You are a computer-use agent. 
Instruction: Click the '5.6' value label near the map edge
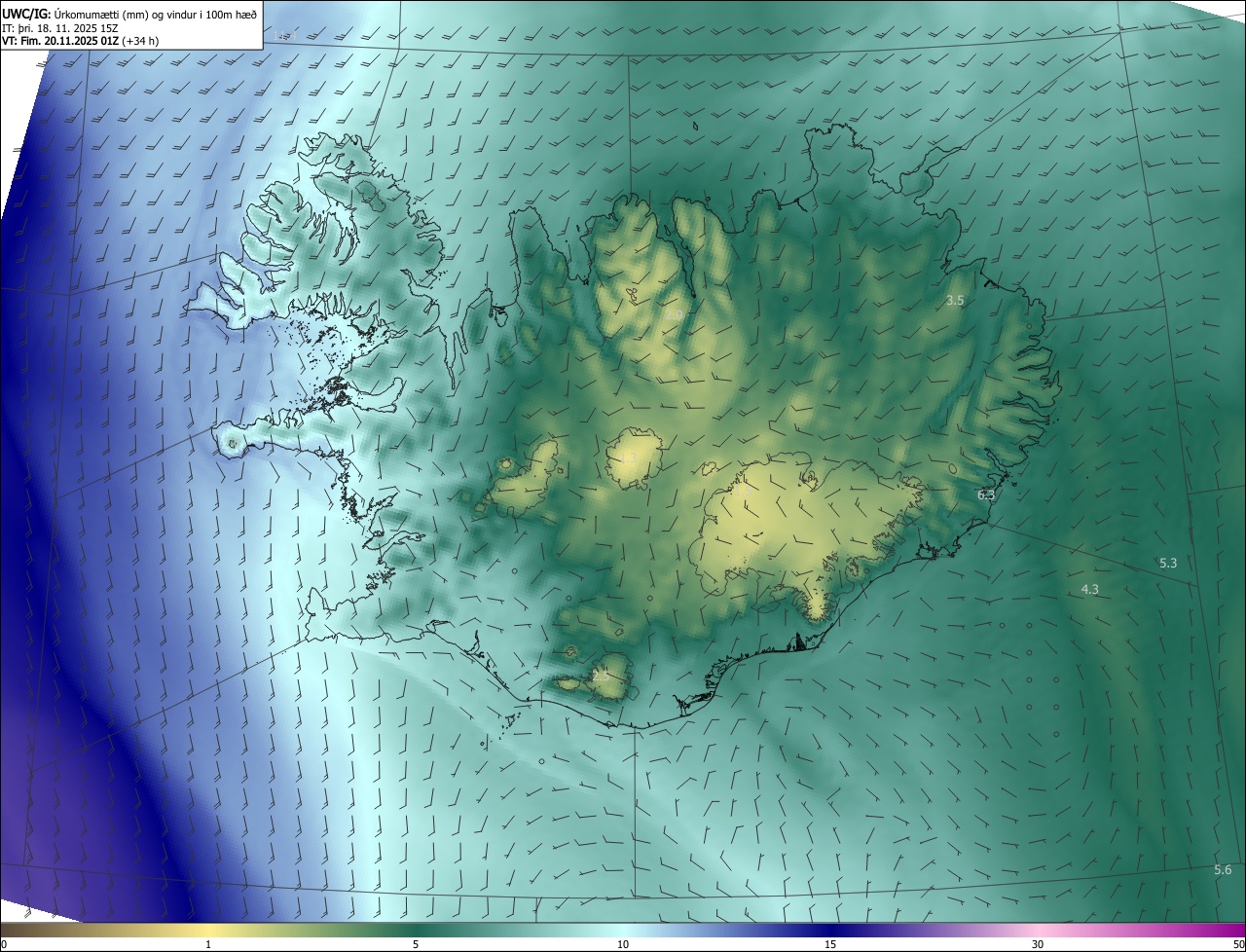point(1223,869)
